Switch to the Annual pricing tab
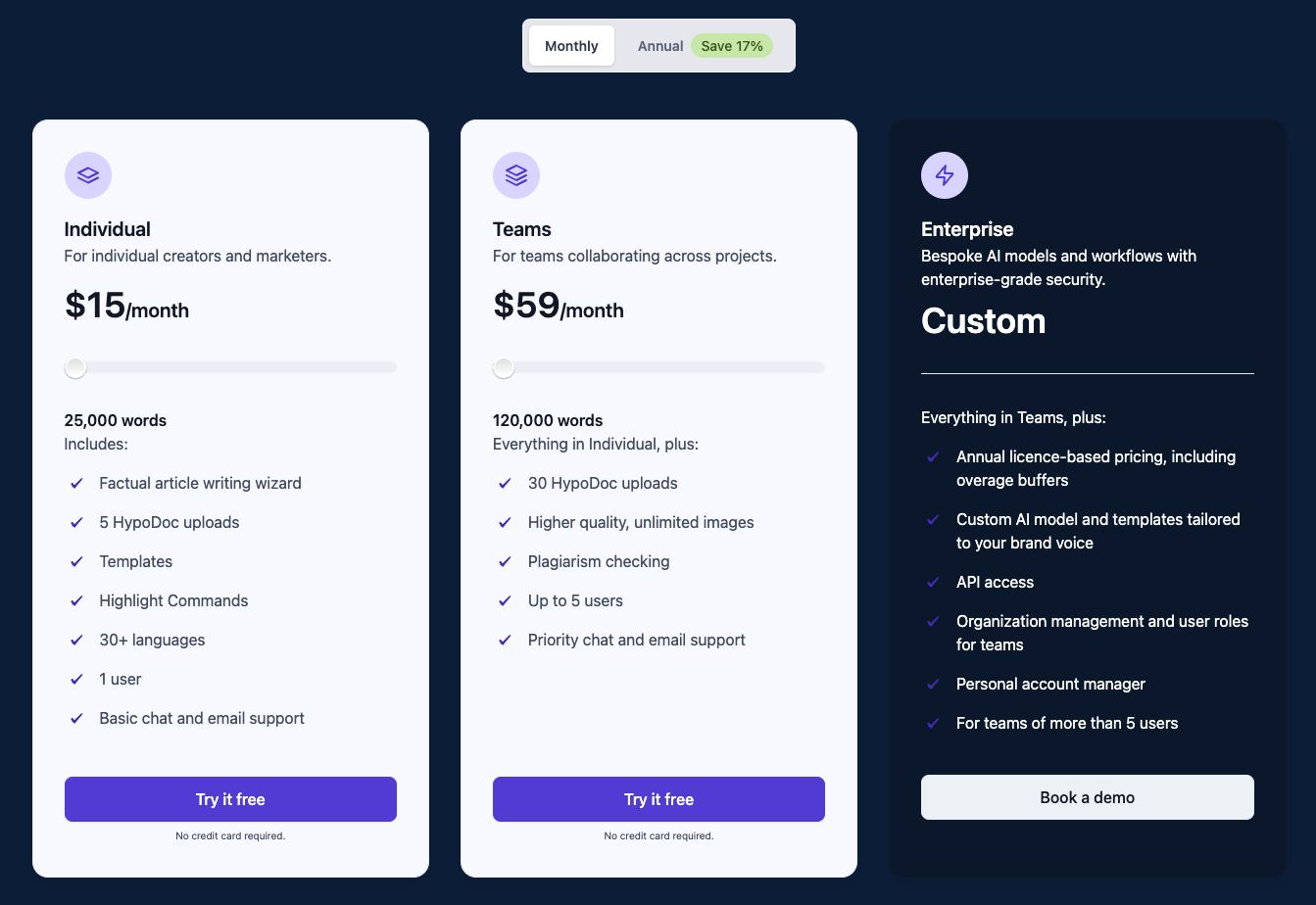Image resolution: width=1316 pixels, height=905 pixels. click(660, 45)
